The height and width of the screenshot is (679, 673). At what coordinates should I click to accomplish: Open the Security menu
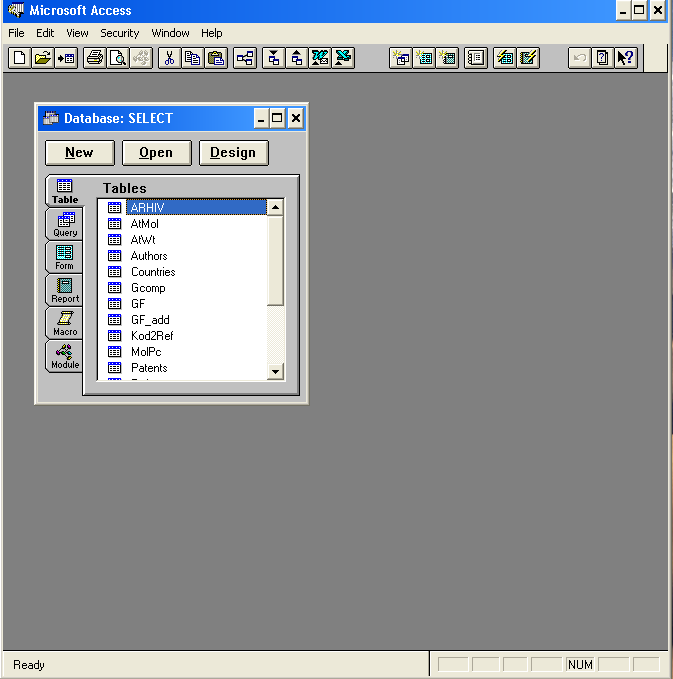point(120,33)
